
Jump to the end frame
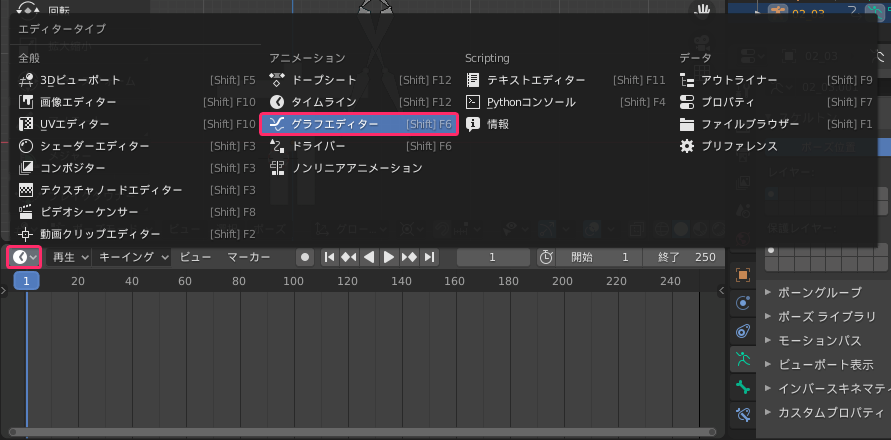429,258
